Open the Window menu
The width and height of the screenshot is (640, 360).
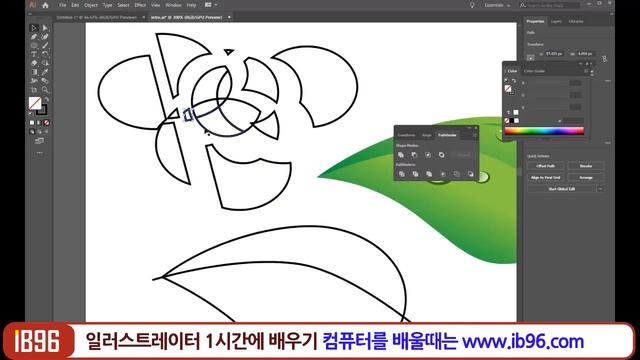pos(173,5)
